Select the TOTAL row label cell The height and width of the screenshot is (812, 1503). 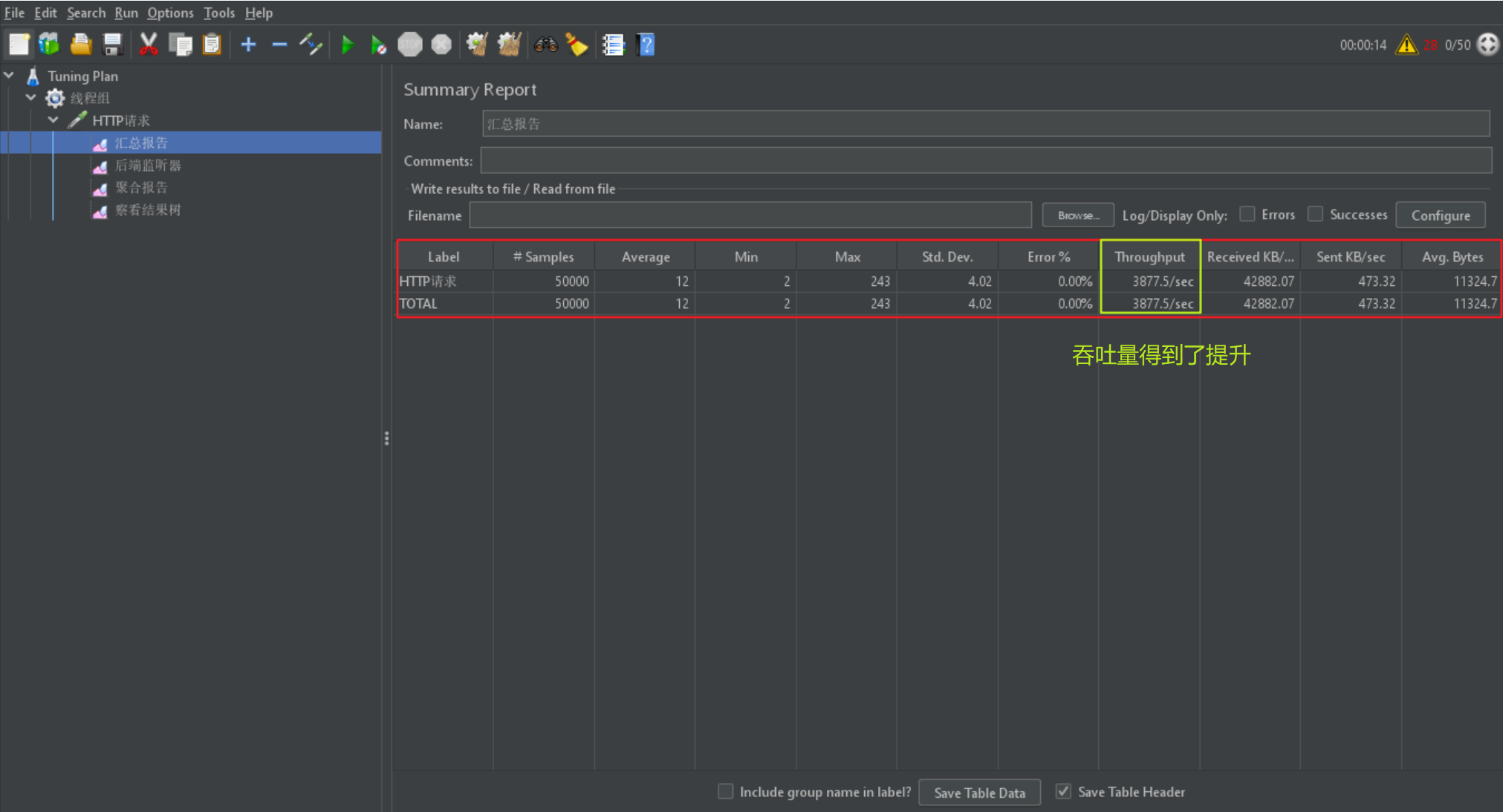coord(445,303)
